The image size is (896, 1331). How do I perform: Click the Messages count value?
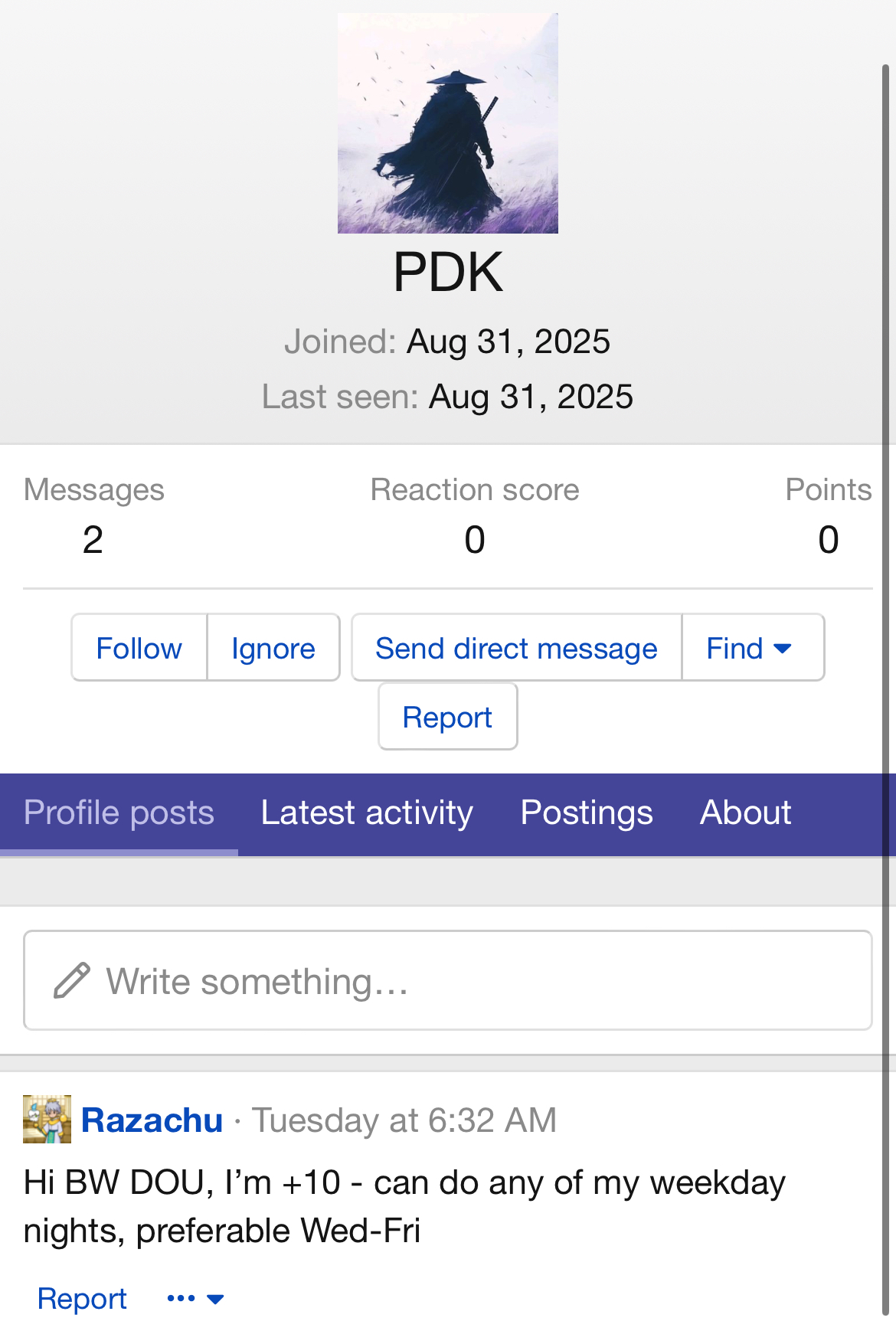pos(93,540)
